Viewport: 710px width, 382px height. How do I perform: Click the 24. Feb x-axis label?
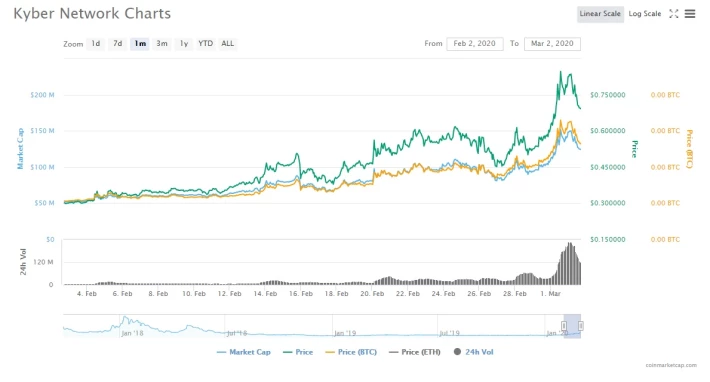point(443,294)
